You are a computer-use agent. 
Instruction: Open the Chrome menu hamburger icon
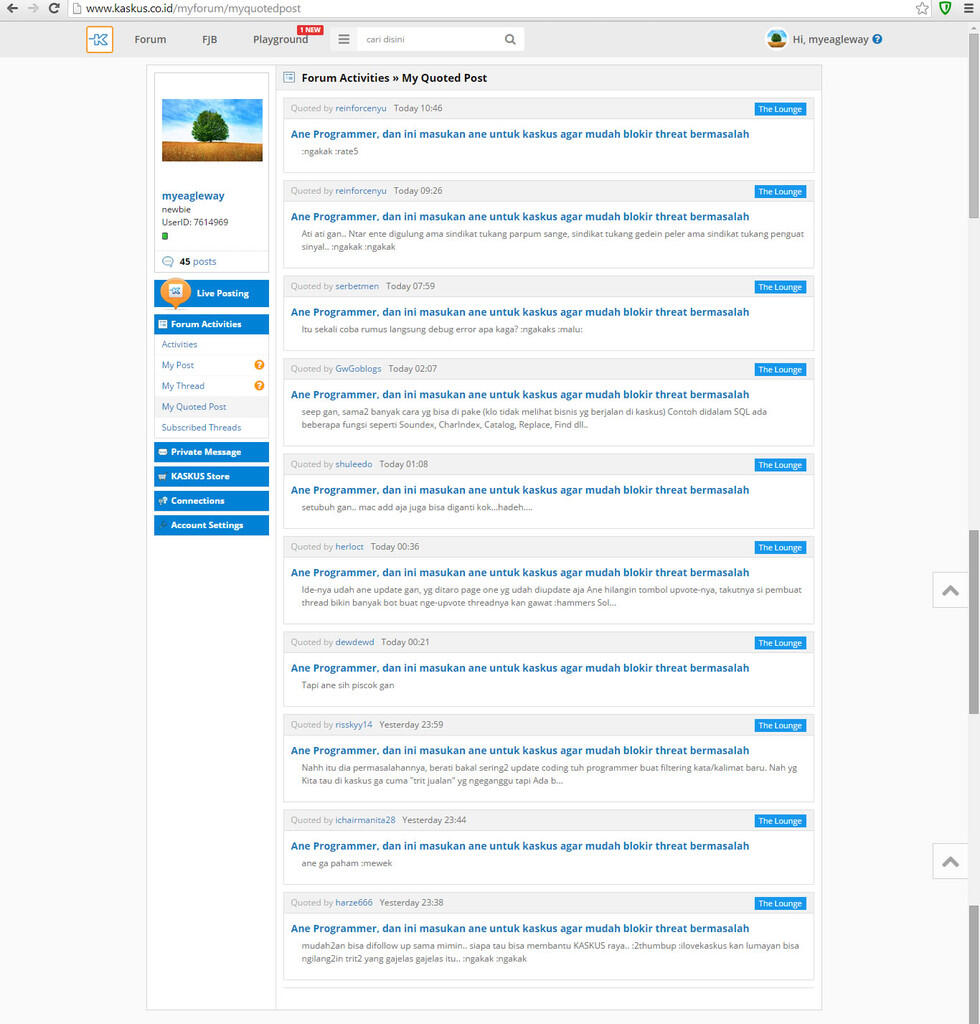968,8
